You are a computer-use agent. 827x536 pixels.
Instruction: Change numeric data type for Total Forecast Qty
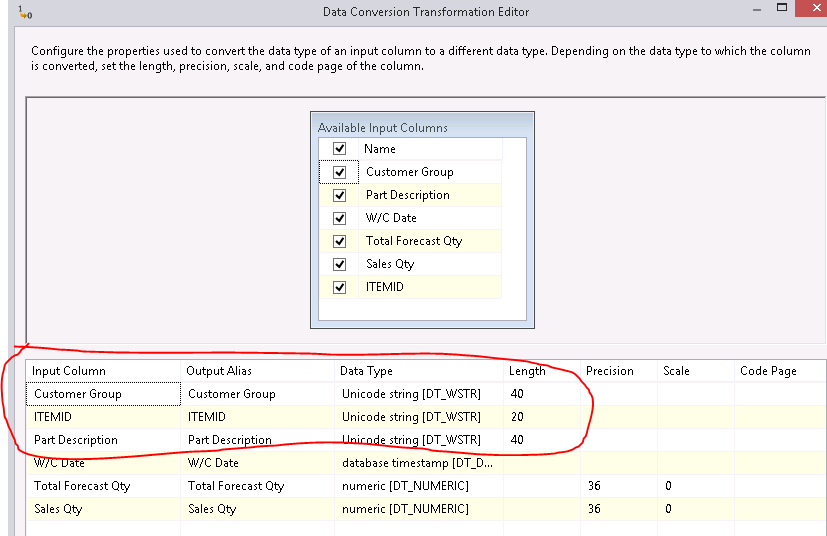coord(419,486)
